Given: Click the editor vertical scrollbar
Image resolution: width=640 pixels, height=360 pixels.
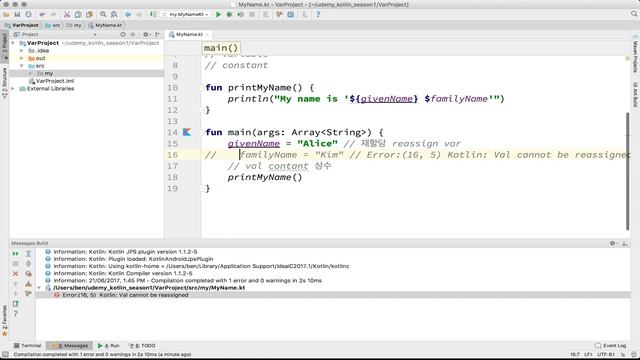Looking at the screenshot, I should 628,171.
